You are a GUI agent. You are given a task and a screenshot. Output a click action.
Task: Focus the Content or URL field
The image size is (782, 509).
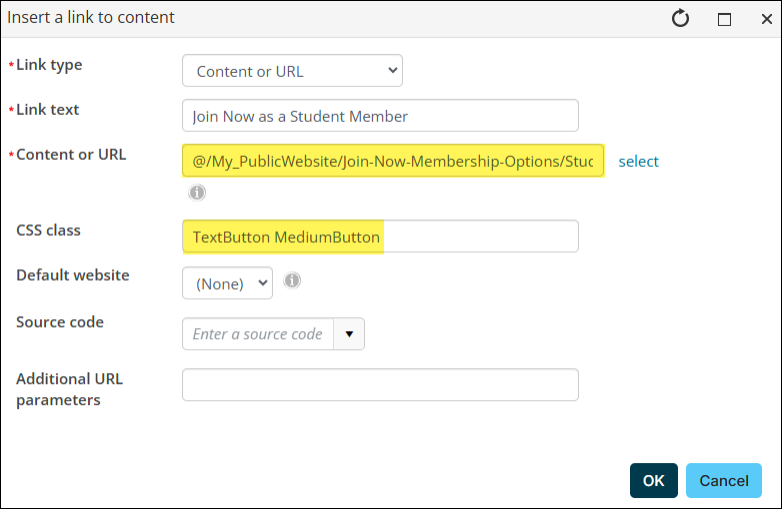(393, 160)
